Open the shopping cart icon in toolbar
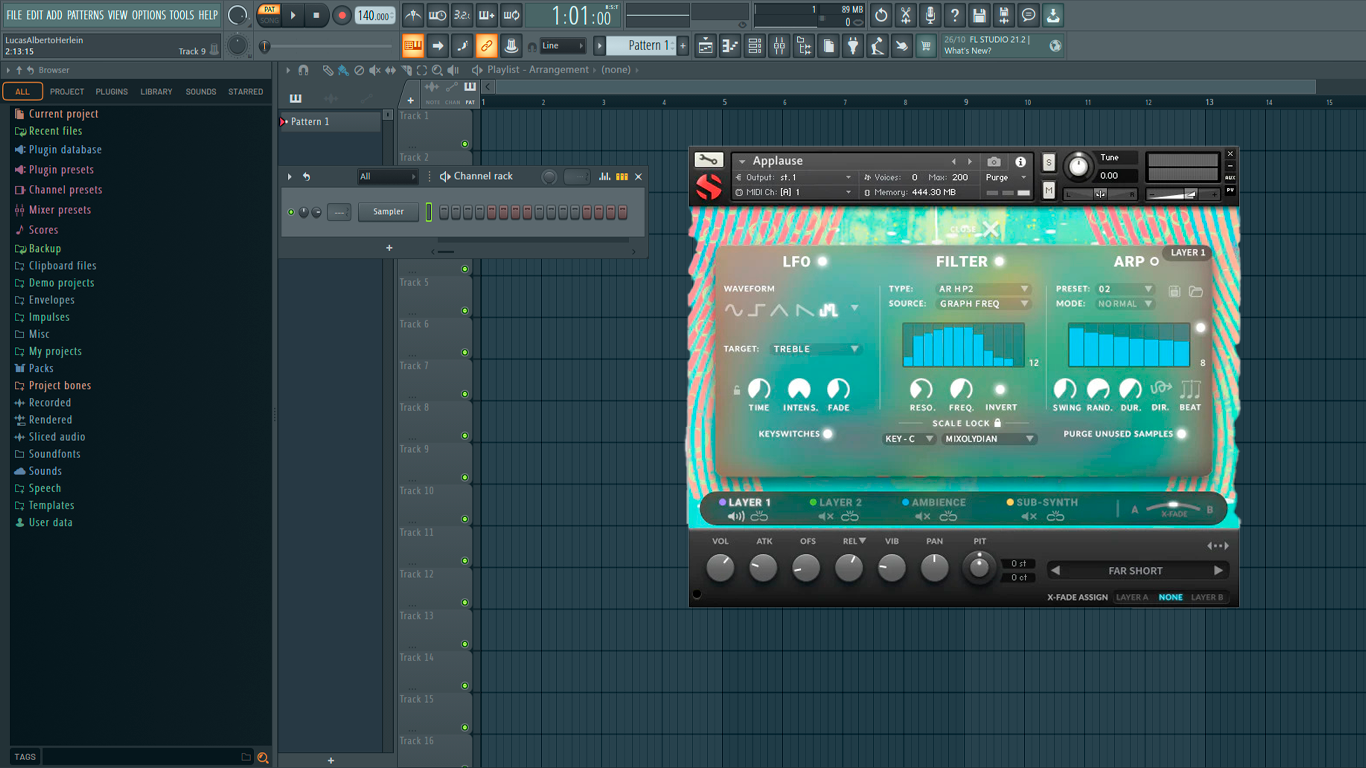Viewport: 1366px width, 768px height. (926, 46)
